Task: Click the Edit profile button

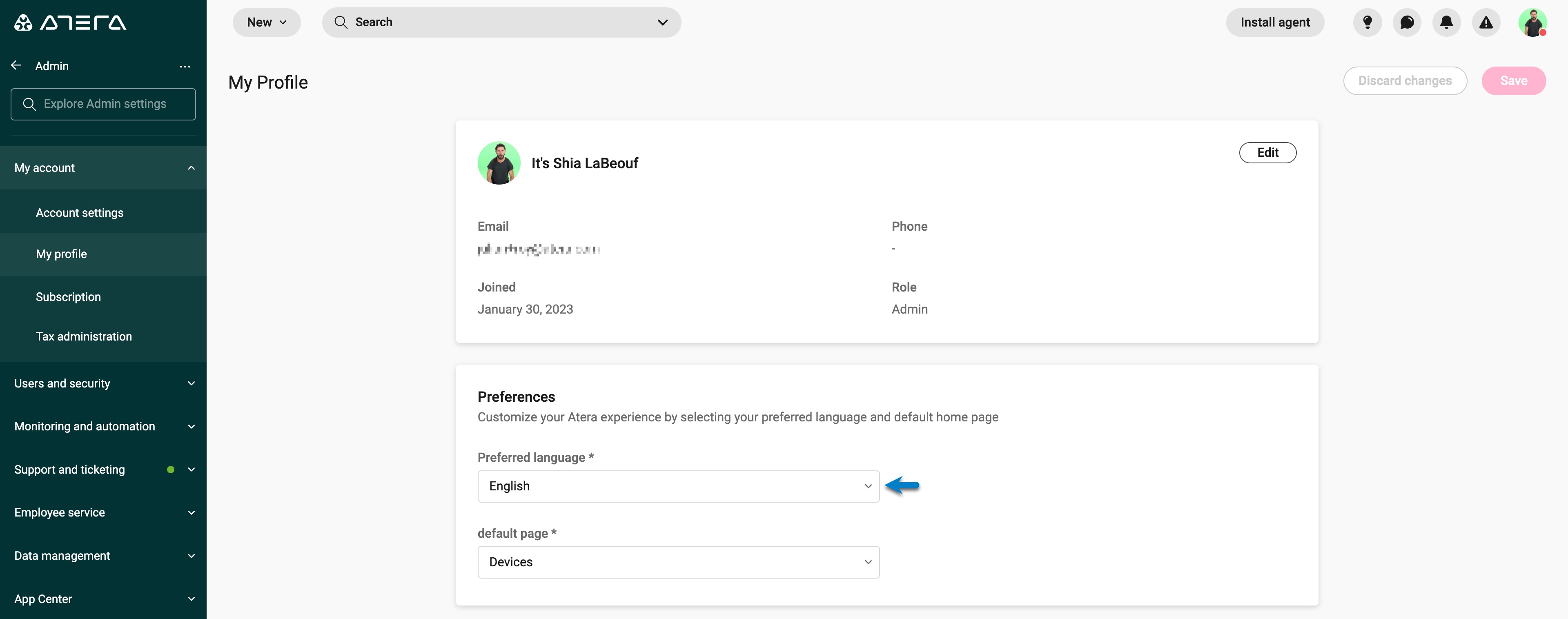Action: click(x=1267, y=153)
